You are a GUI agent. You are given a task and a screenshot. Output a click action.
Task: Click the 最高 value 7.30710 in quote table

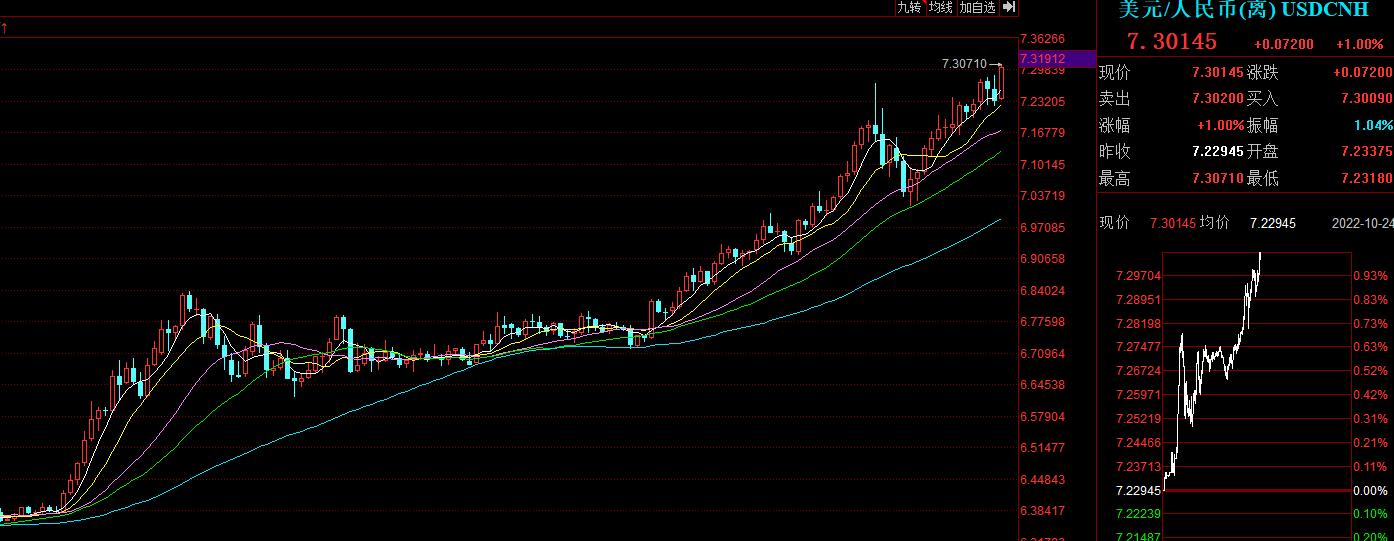click(1217, 179)
